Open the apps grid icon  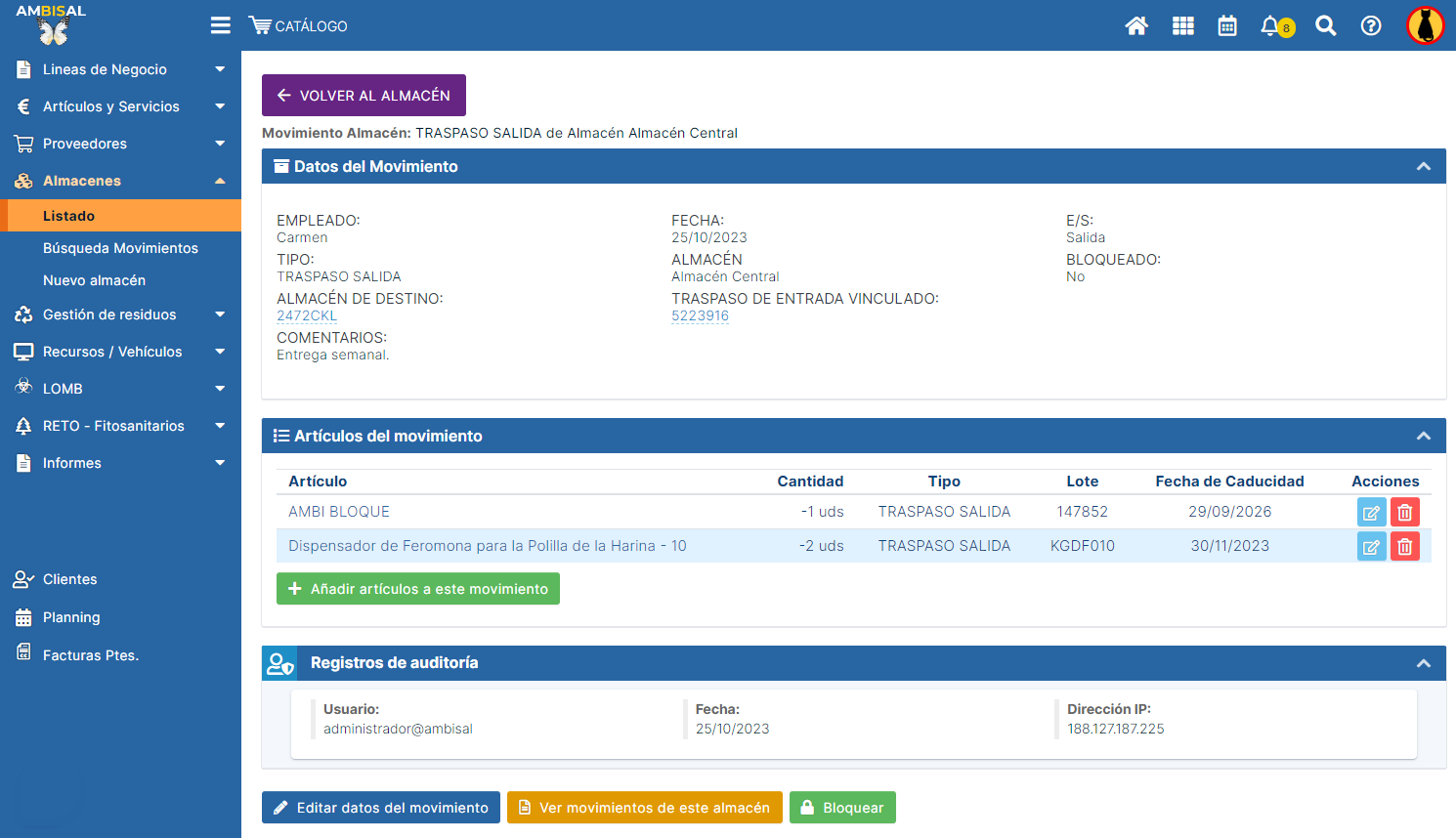pos(1182,26)
